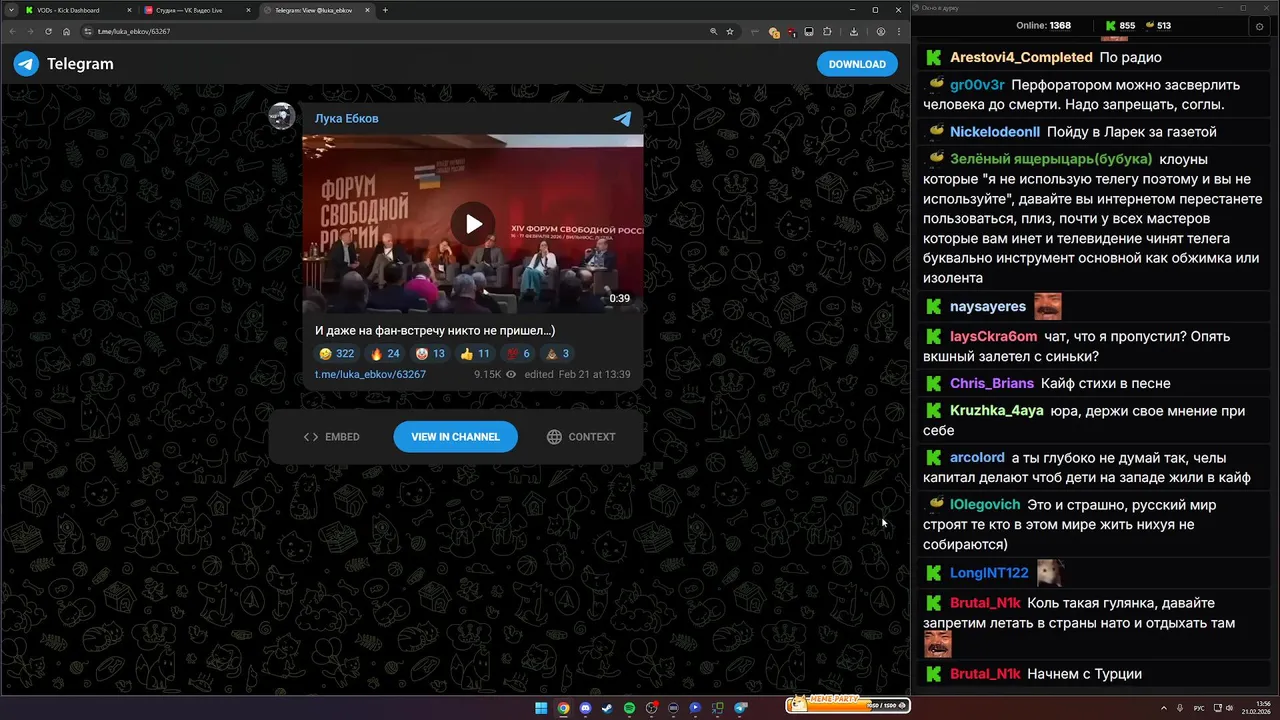Click the Kick viewer count 855
The image size is (1280, 720).
1120,26
